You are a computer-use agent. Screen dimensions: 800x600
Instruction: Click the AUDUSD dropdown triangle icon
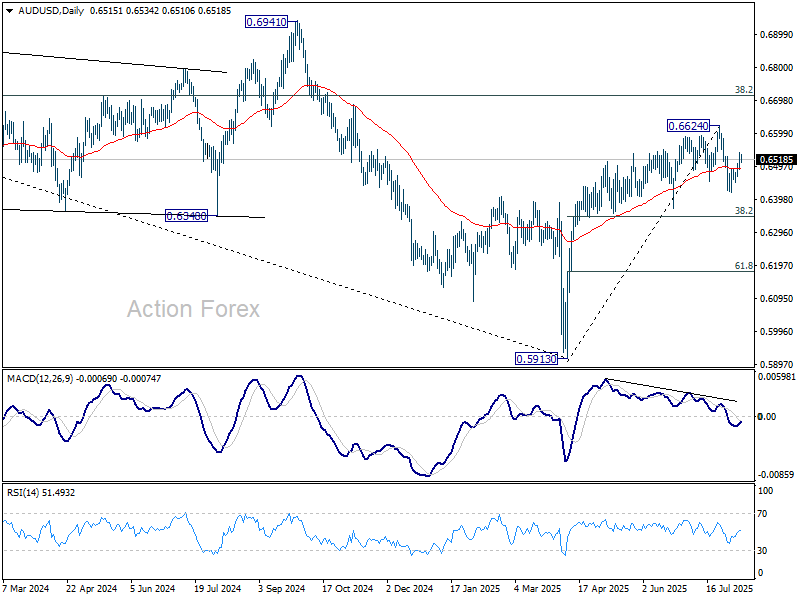click(10, 11)
